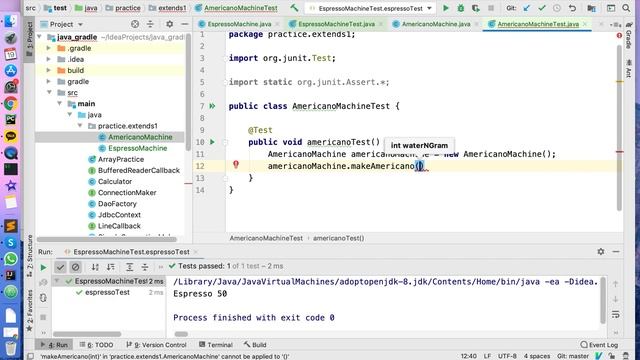Collapse the practice.extends1 package
Screen dimensions: 640x360
(80, 126)
